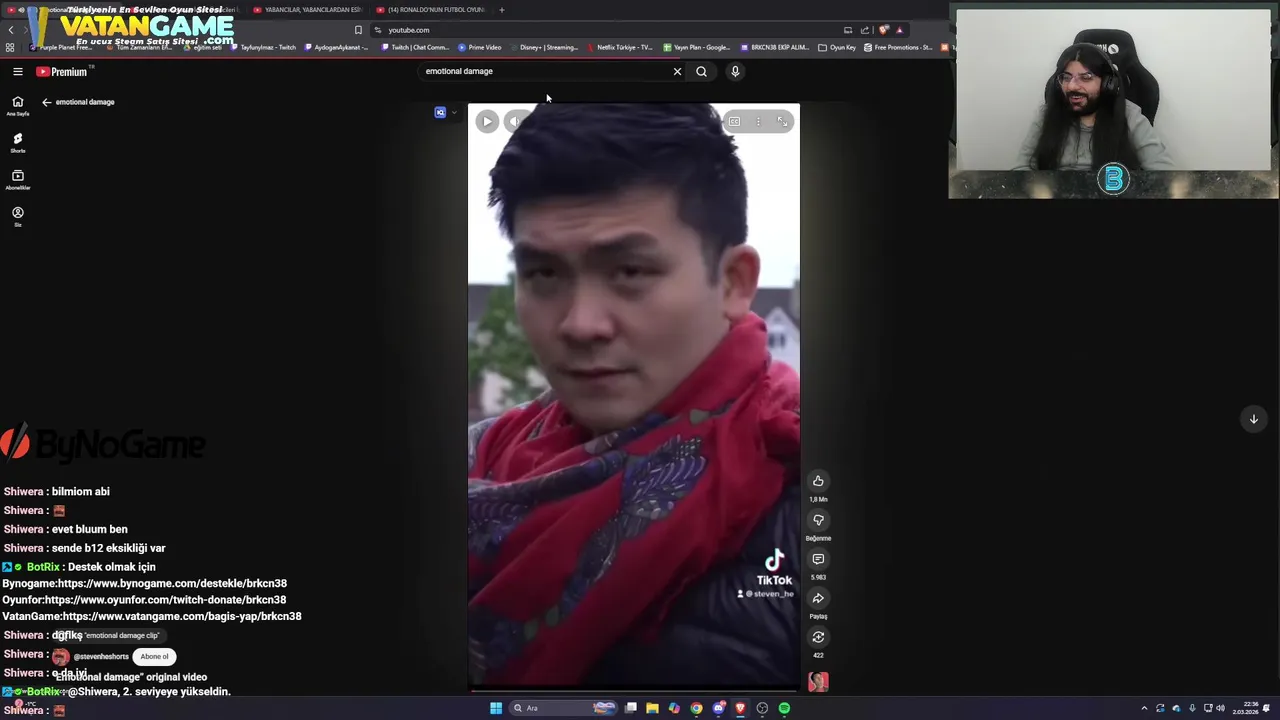Click inside the YouTube search field
The height and width of the screenshot is (720, 1280).
(545, 71)
